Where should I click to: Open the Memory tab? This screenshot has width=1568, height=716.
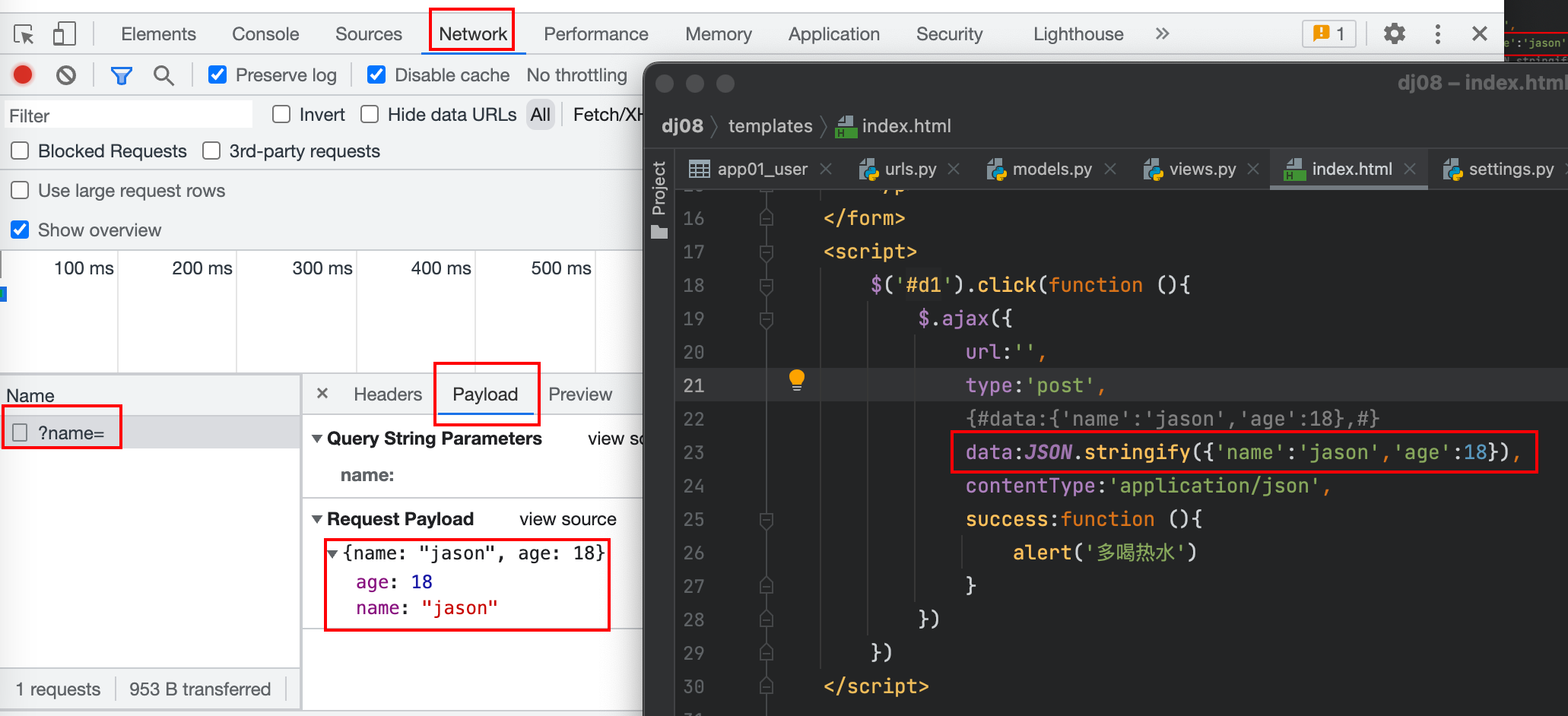[x=719, y=34]
